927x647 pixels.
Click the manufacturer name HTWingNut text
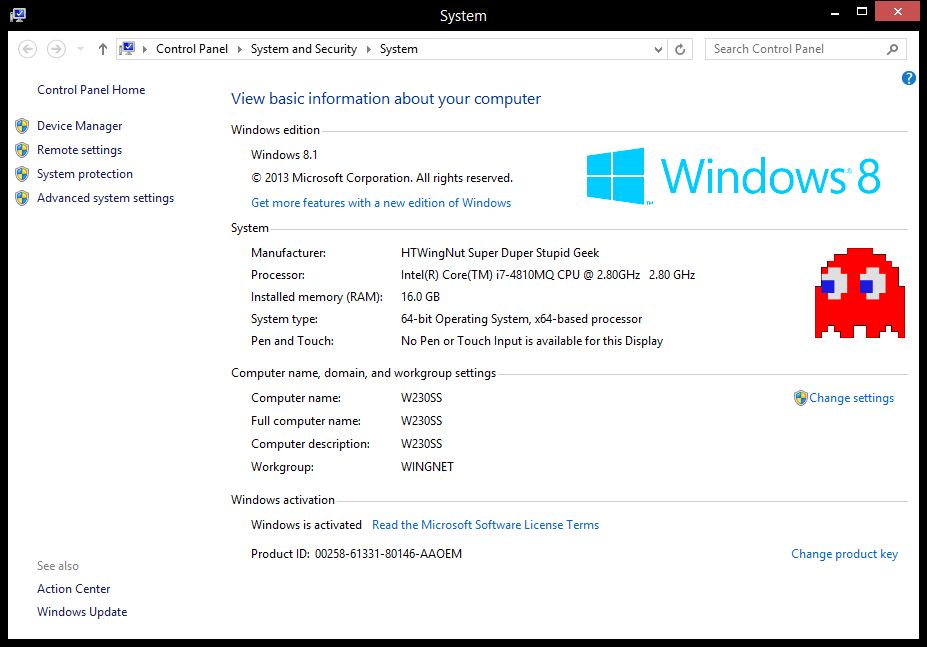click(500, 253)
